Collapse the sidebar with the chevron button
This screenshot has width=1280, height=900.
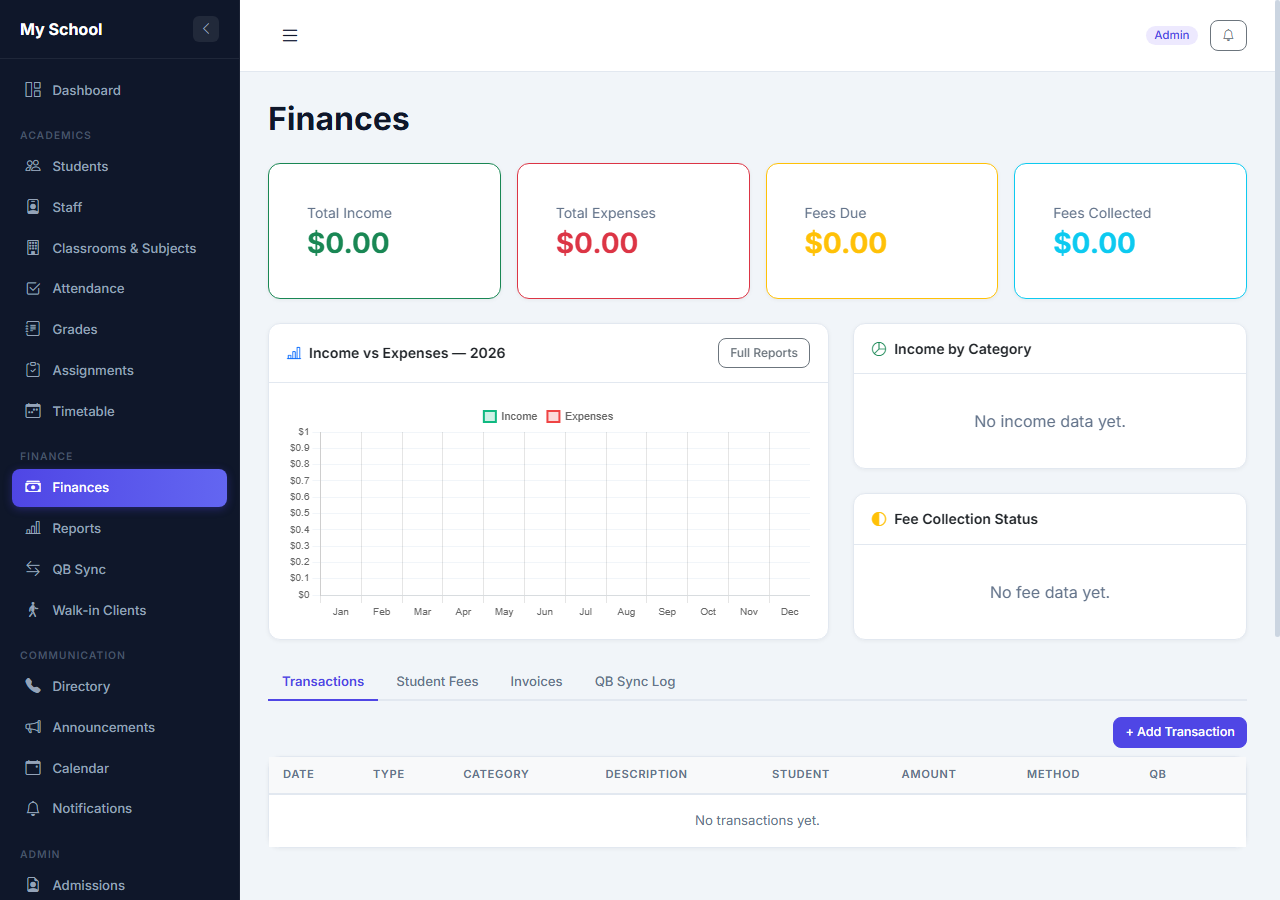[206, 29]
